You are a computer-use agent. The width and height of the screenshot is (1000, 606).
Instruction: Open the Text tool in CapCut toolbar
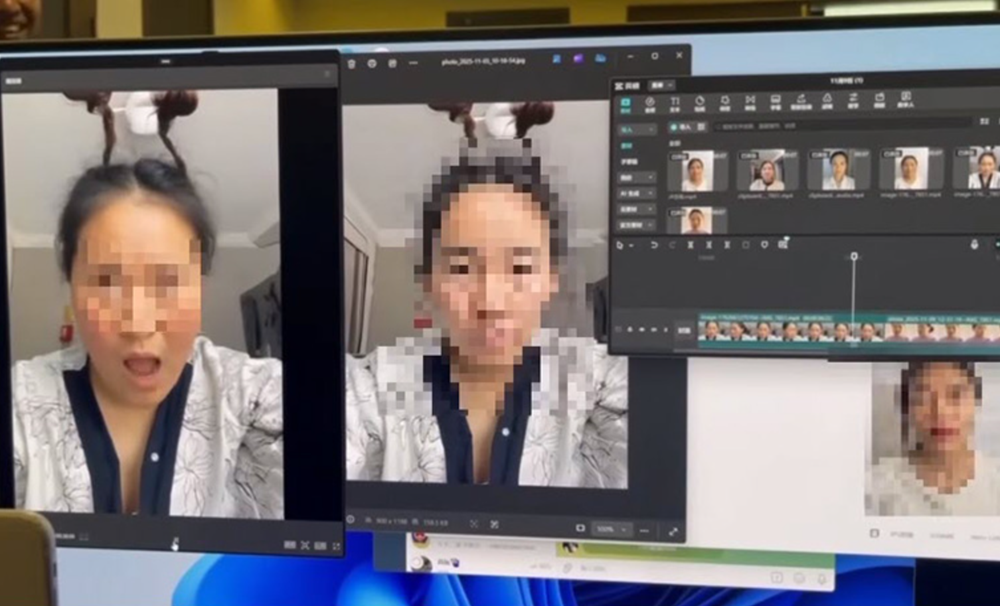pyautogui.click(x=675, y=103)
